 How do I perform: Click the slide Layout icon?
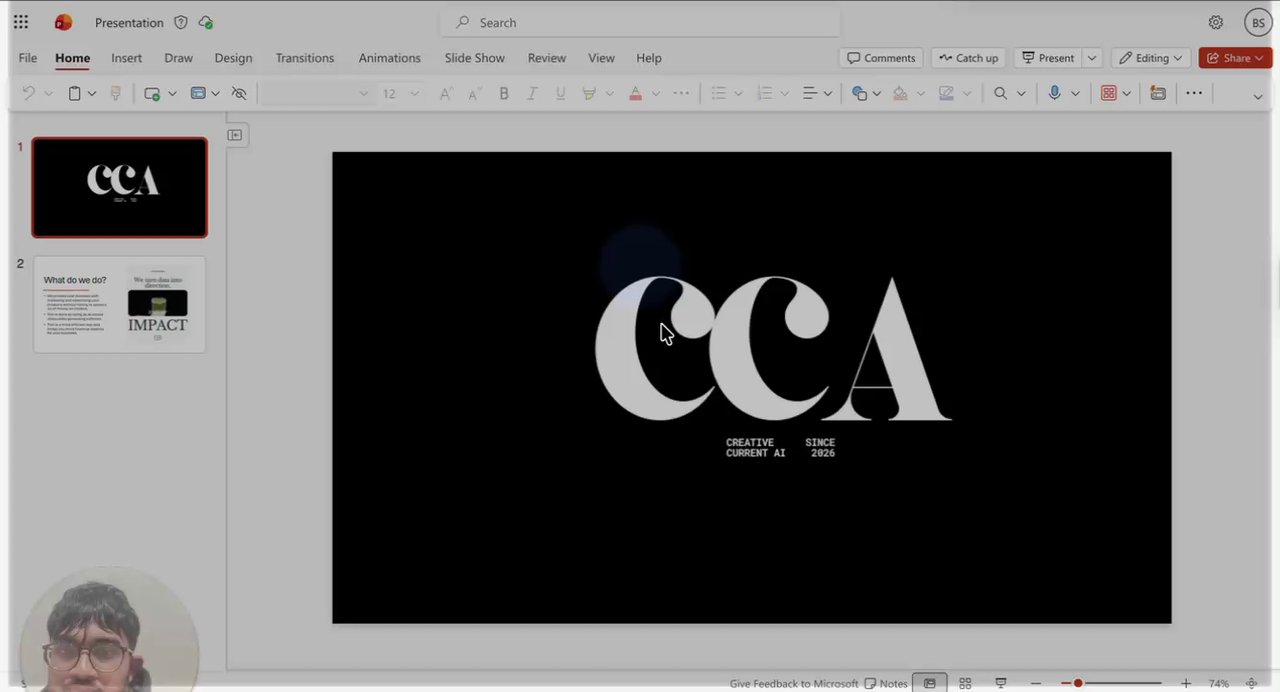(x=198, y=93)
